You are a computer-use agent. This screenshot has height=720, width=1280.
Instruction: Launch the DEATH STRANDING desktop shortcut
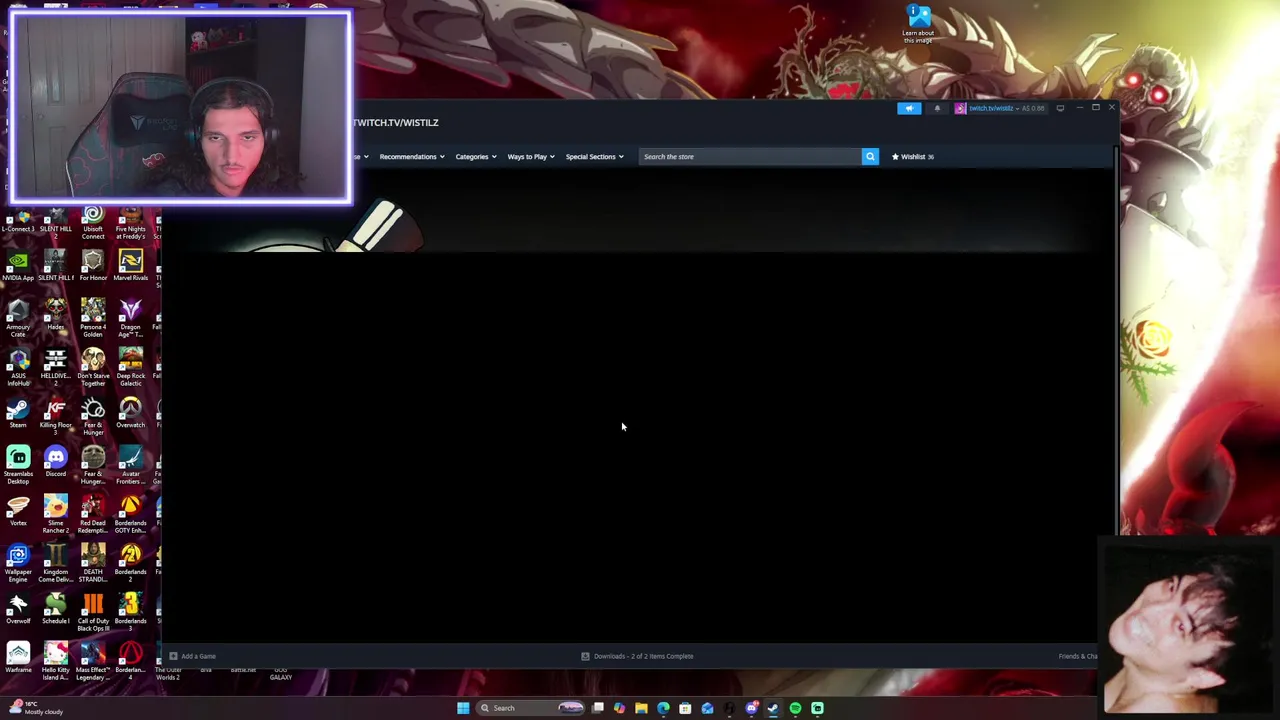[93, 563]
